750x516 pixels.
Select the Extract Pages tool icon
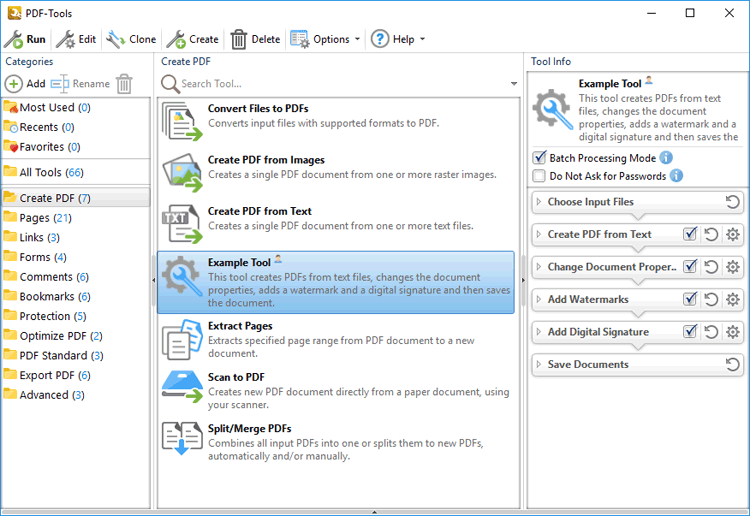(182, 339)
